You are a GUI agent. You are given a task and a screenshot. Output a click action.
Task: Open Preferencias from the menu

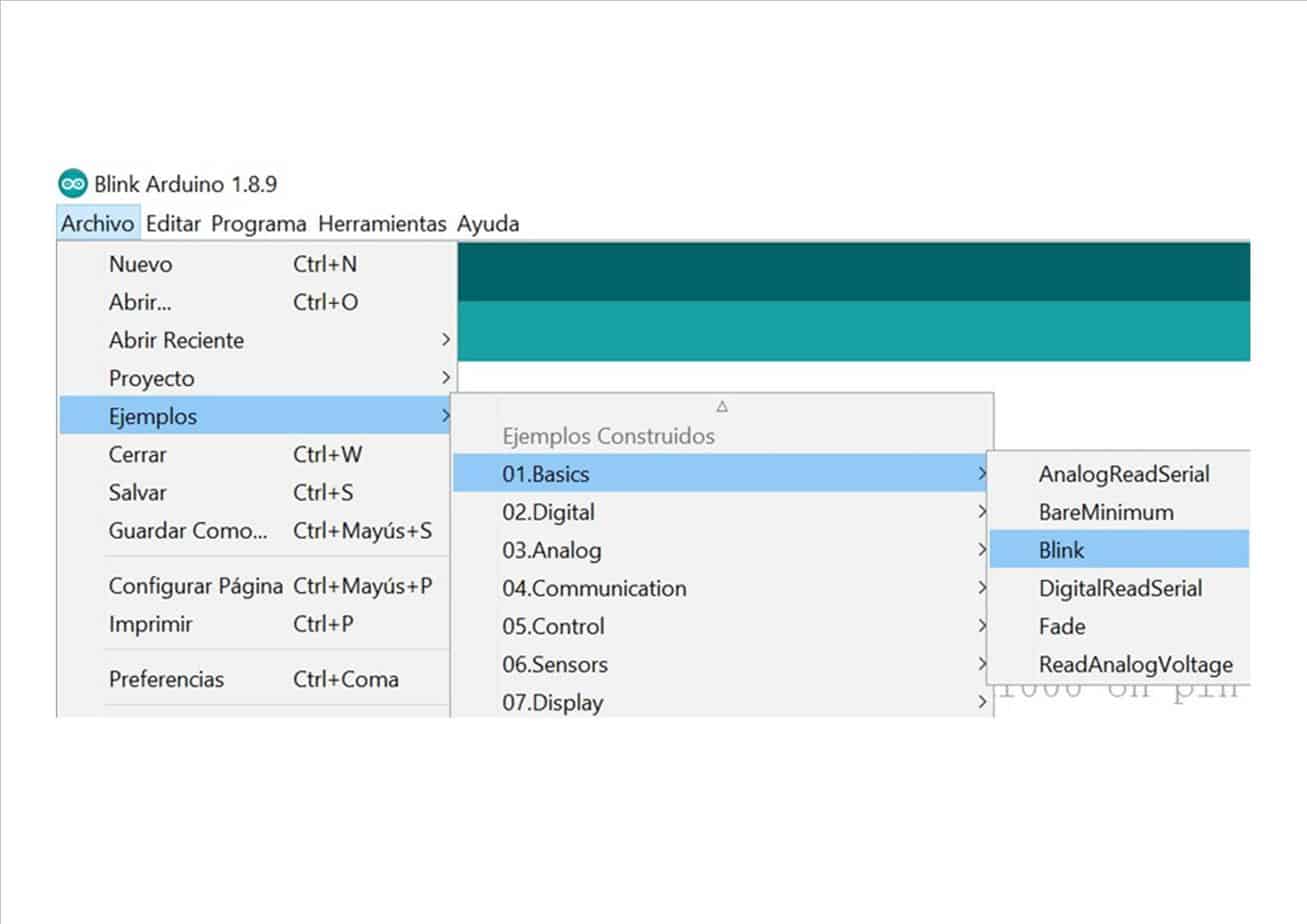pos(166,680)
